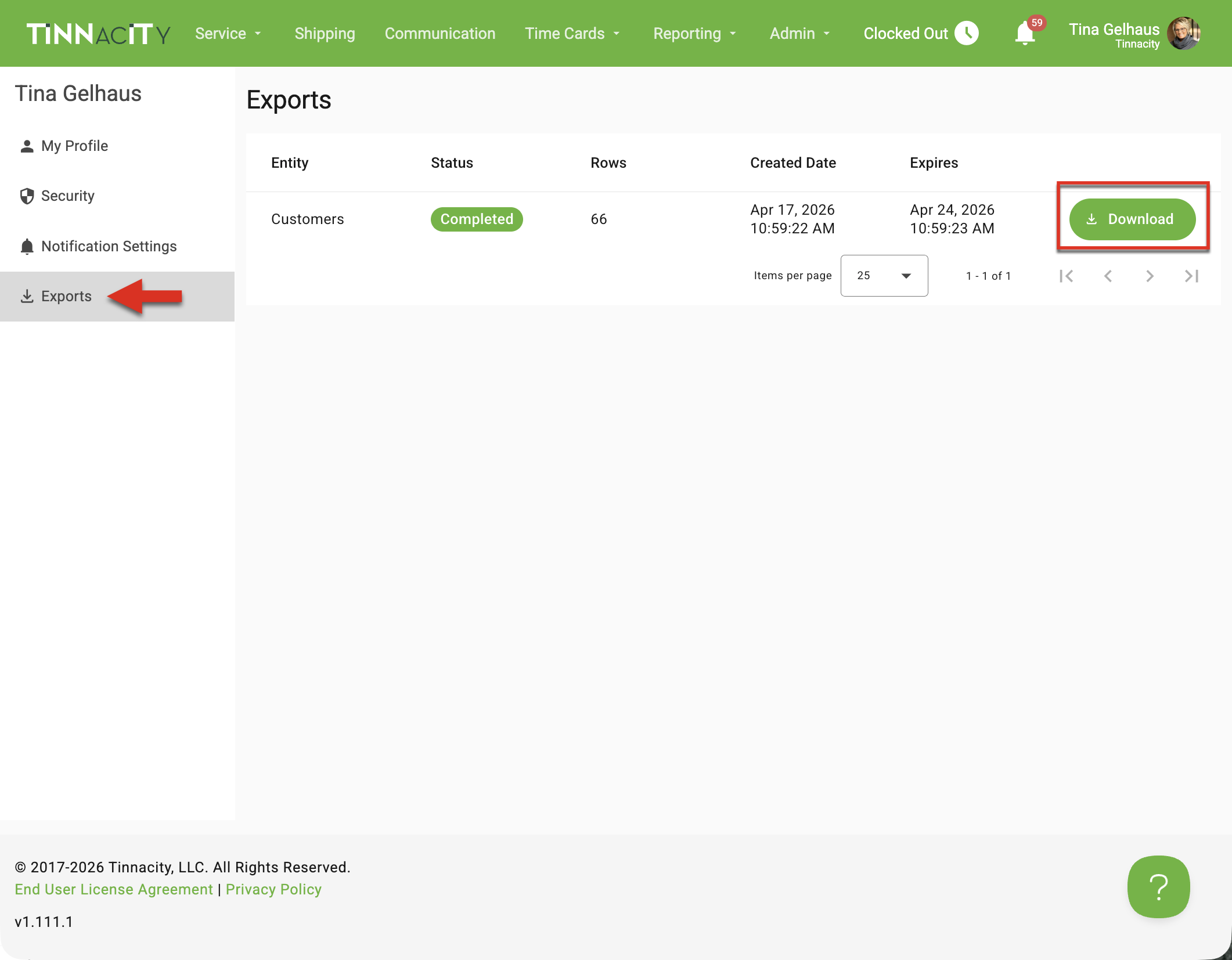Click Tina Gelhaus profile avatar

click(x=1183, y=34)
